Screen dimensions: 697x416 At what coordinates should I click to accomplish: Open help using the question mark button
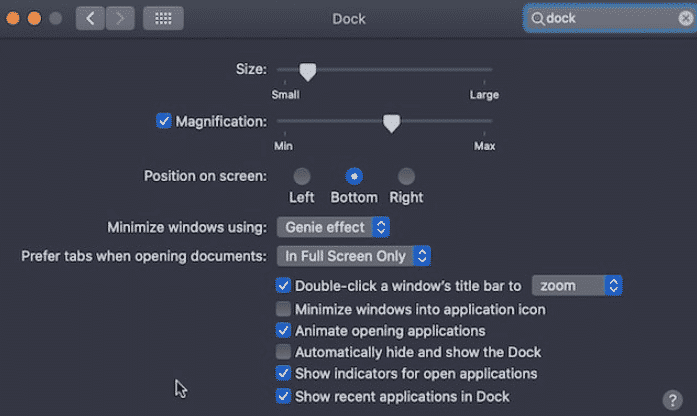673,400
